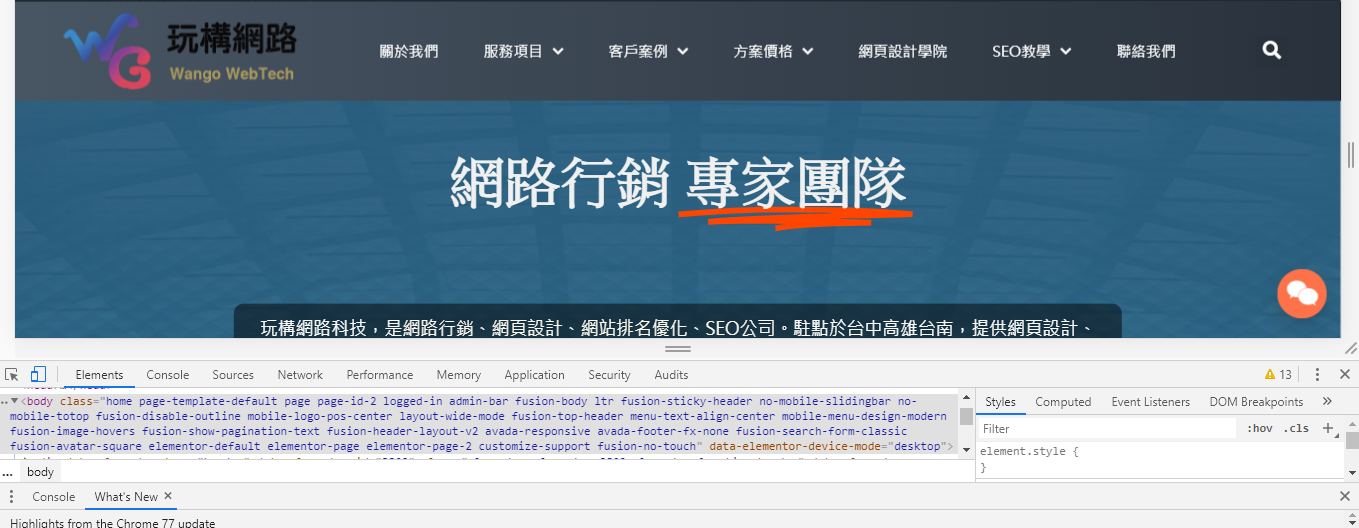Switch to the Elements tab

coord(100,375)
